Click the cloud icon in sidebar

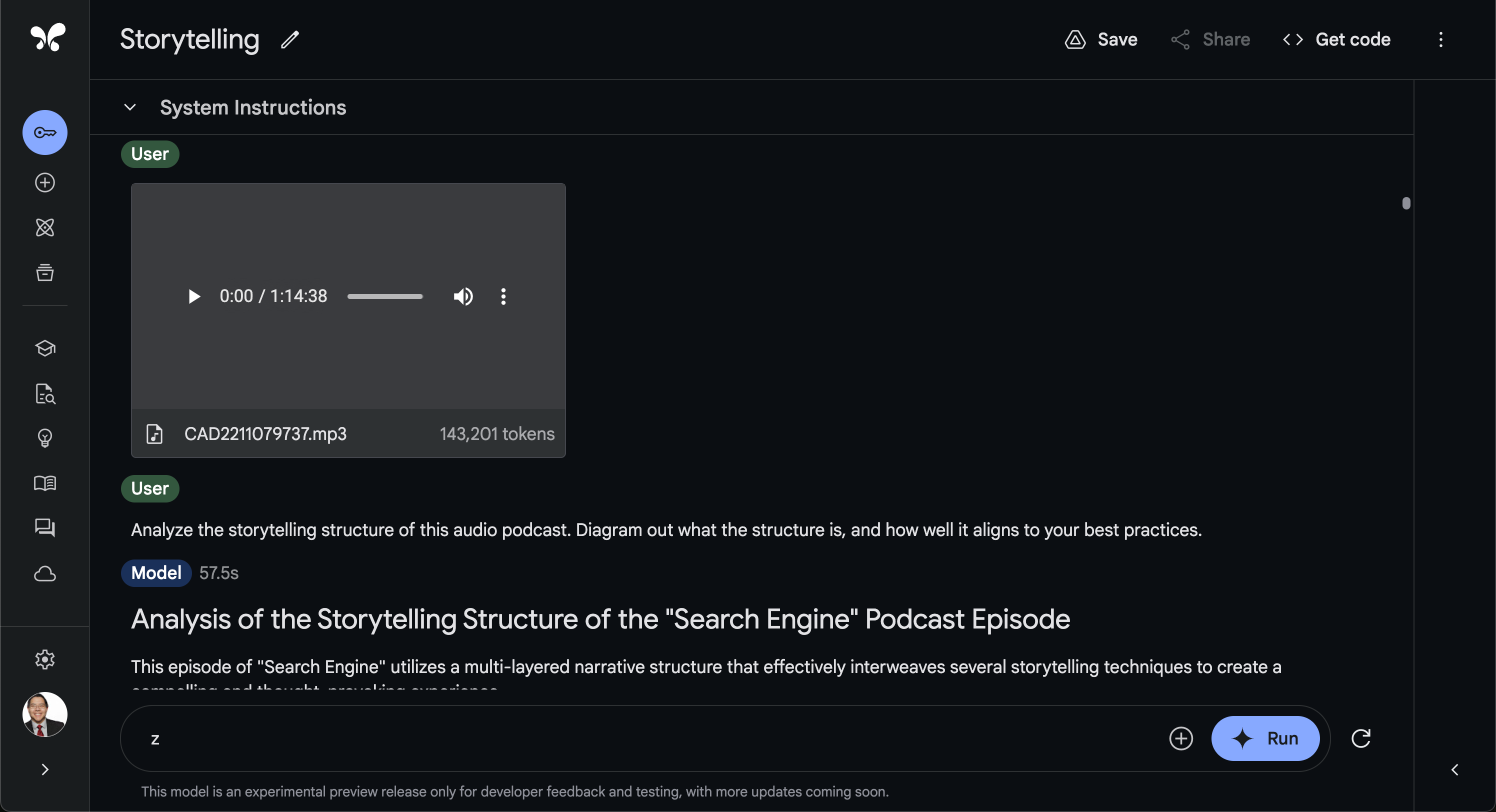tap(44, 574)
